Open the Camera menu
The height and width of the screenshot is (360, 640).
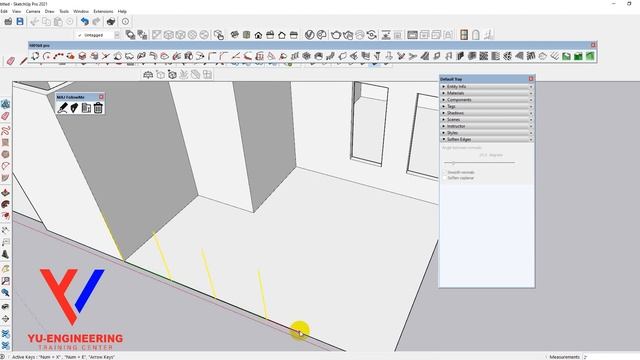click(33, 11)
